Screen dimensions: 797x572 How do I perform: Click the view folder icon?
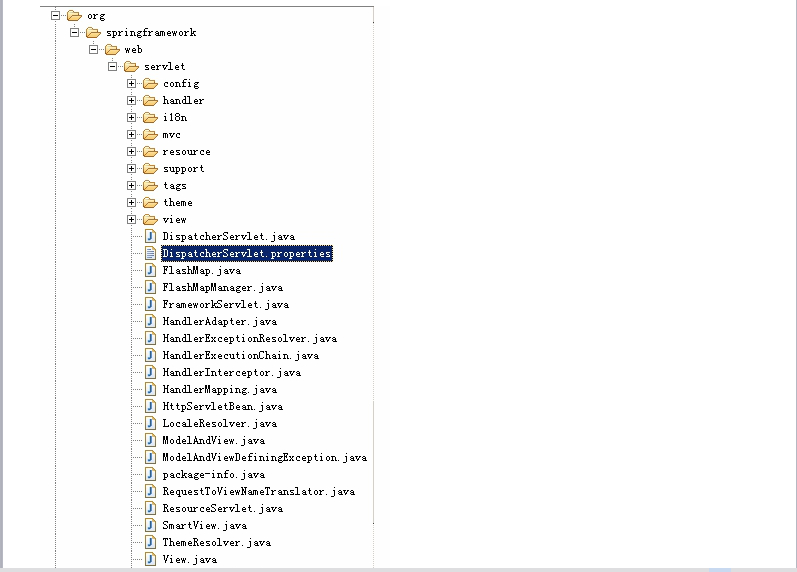coord(150,220)
